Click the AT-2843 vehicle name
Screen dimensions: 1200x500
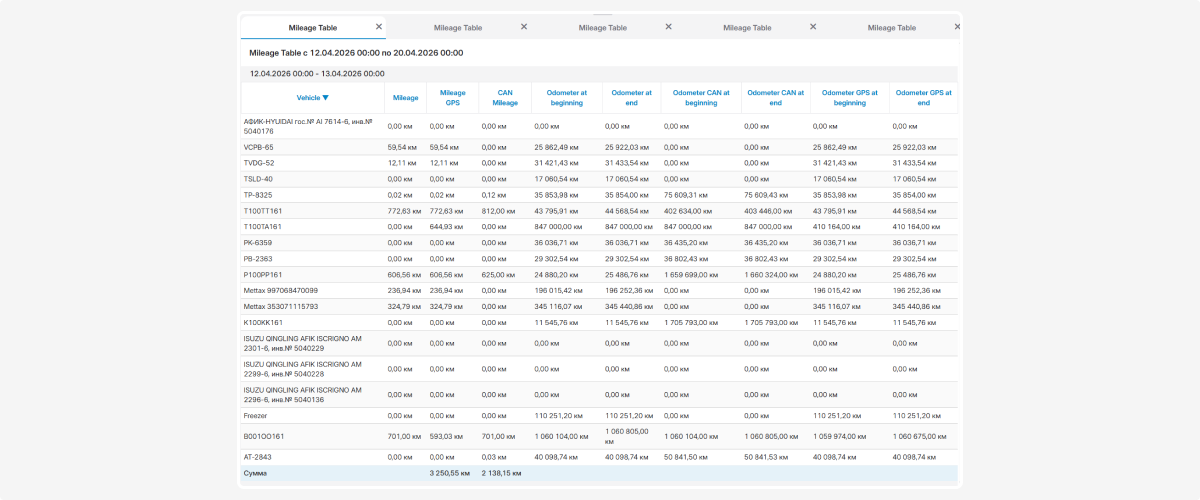[x=258, y=457]
